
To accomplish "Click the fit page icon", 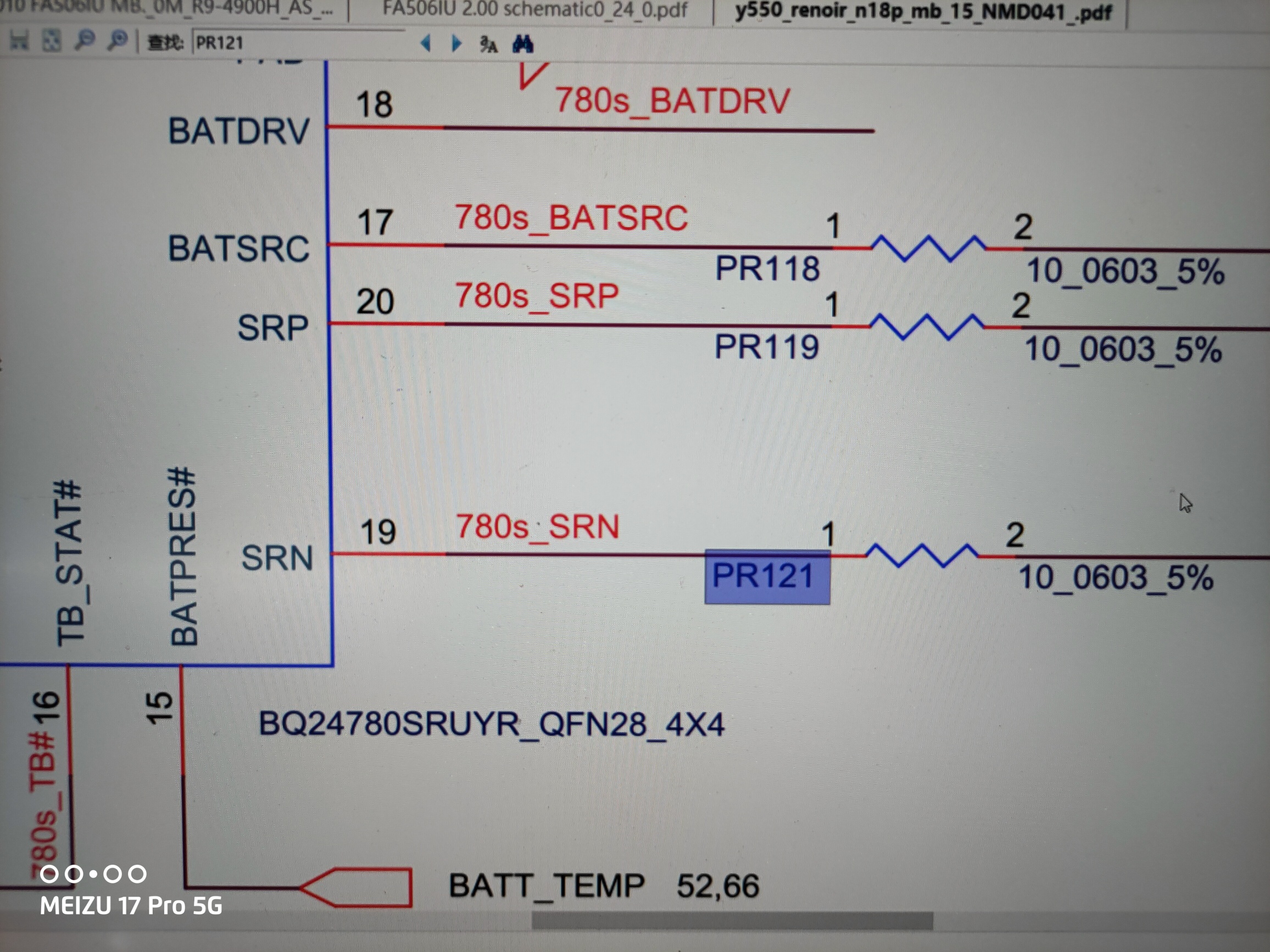I will [52, 41].
